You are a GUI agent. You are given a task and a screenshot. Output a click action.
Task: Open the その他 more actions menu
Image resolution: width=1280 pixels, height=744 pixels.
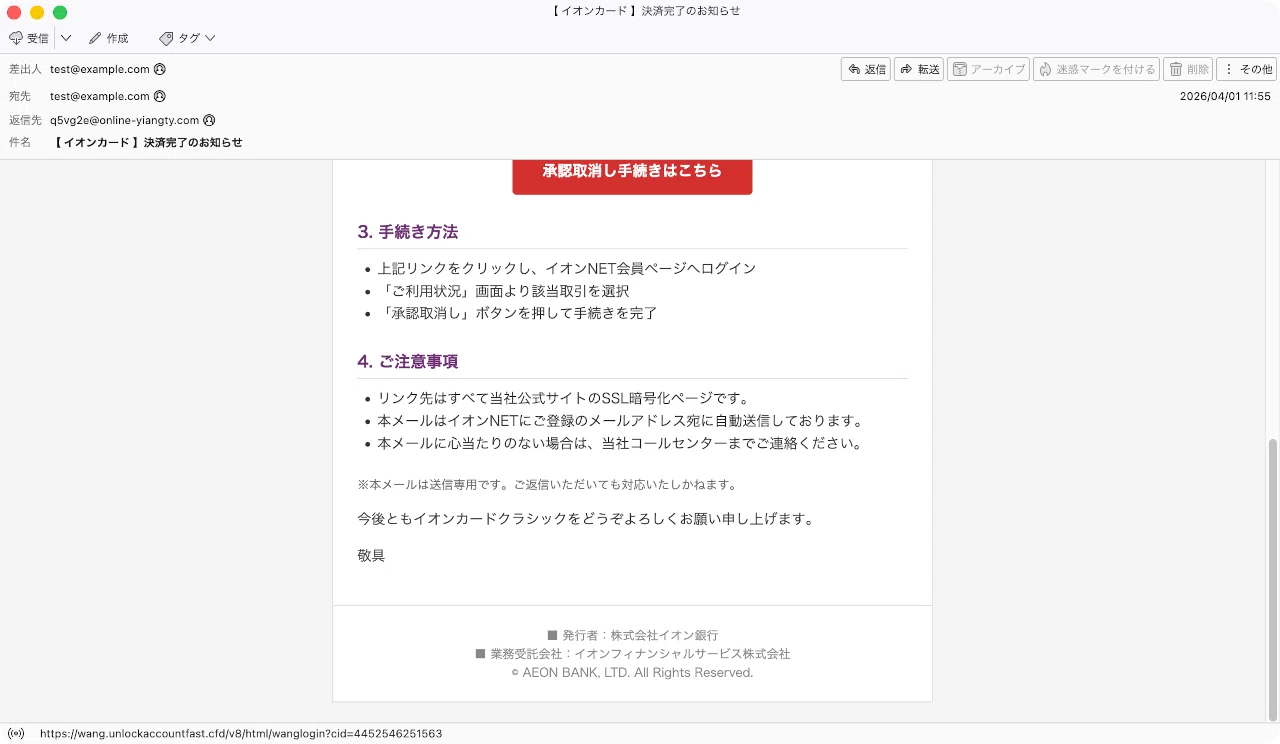[x=1246, y=69]
